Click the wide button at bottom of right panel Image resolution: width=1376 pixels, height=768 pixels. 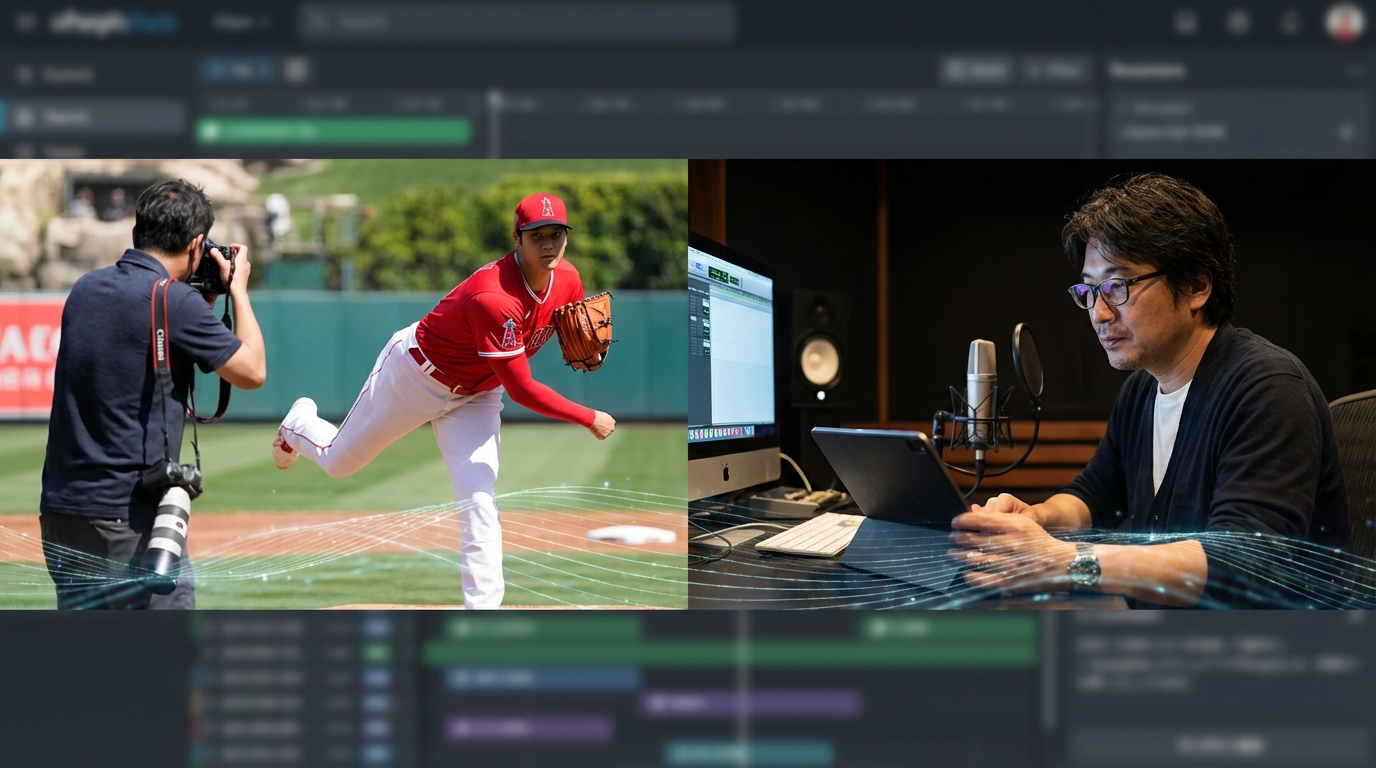click(x=1219, y=746)
